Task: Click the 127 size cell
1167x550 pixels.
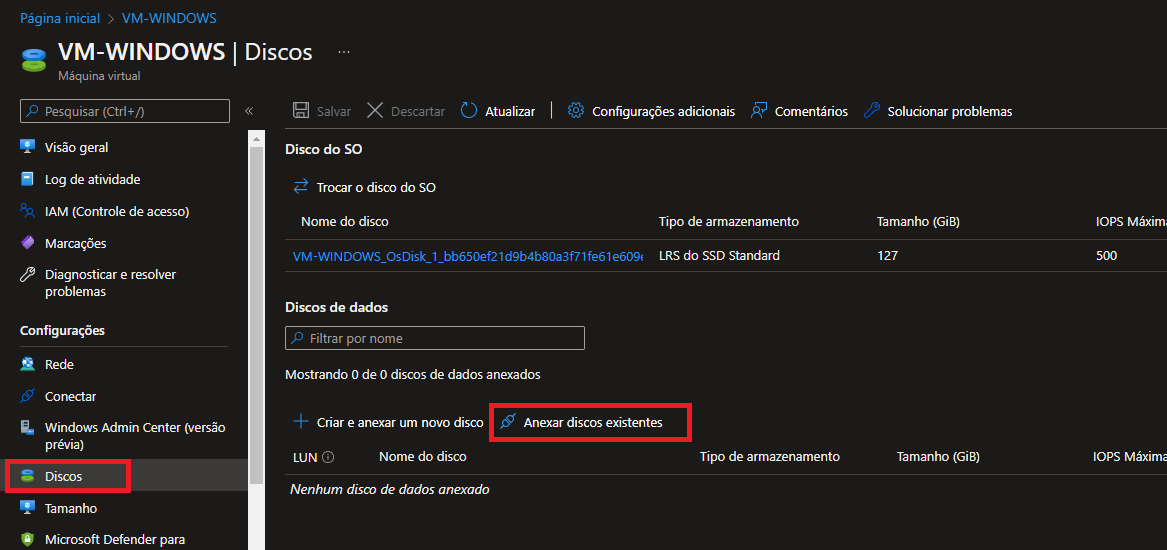Action: (x=888, y=255)
